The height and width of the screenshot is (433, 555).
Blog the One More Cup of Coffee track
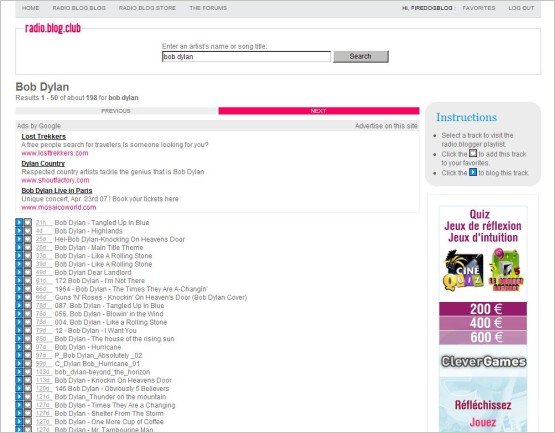point(19,422)
